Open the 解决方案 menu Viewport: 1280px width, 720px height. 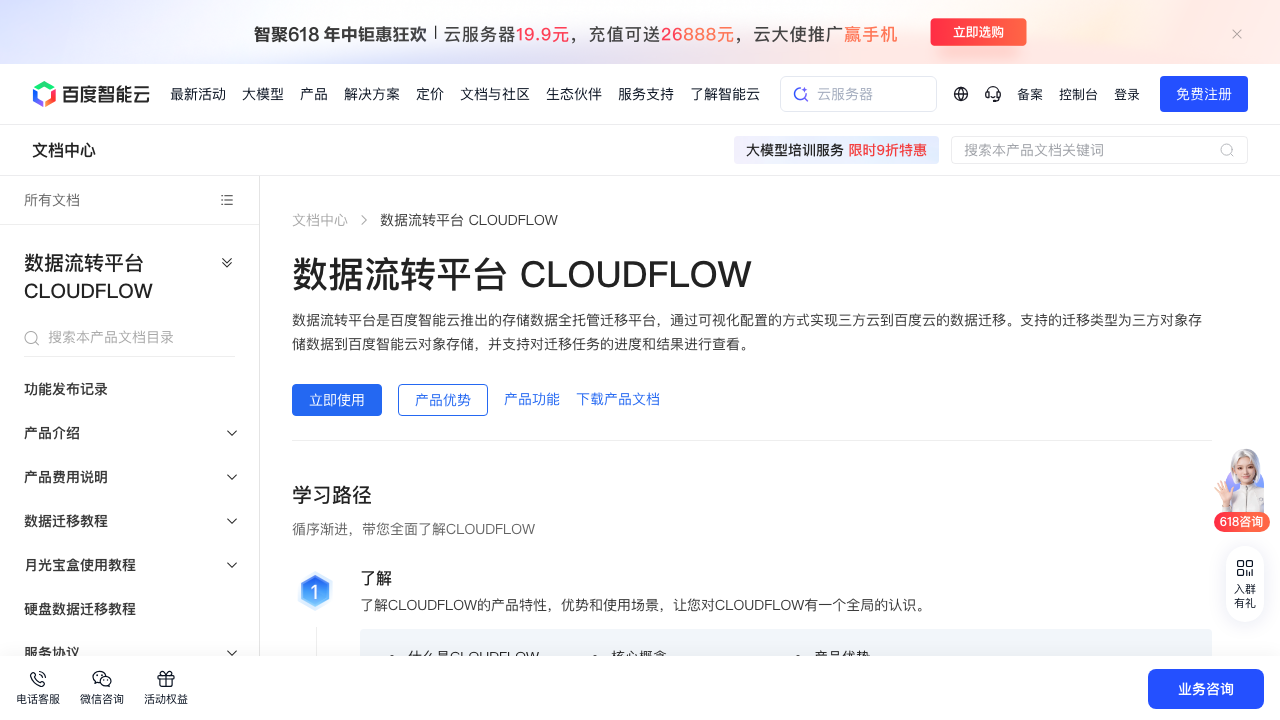pyautogui.click(x=372, y=94)
